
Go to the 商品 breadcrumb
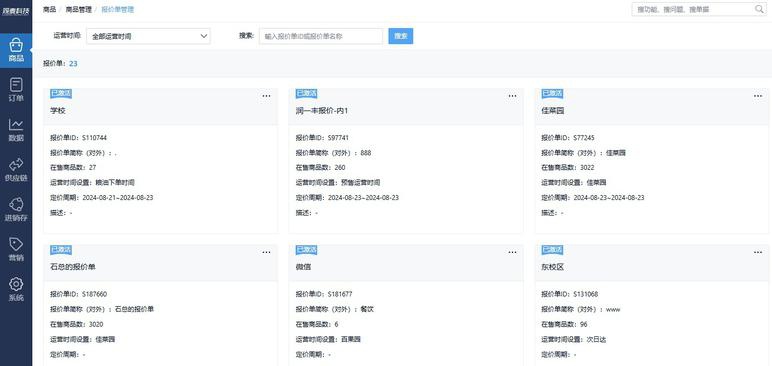(x=49, y=9)
